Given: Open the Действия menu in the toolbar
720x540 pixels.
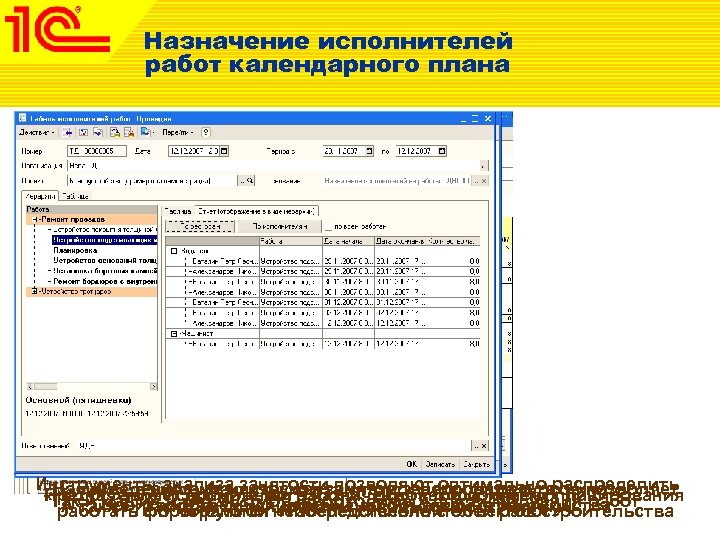Looking at the screenshot, I should (x=37, y=133).
